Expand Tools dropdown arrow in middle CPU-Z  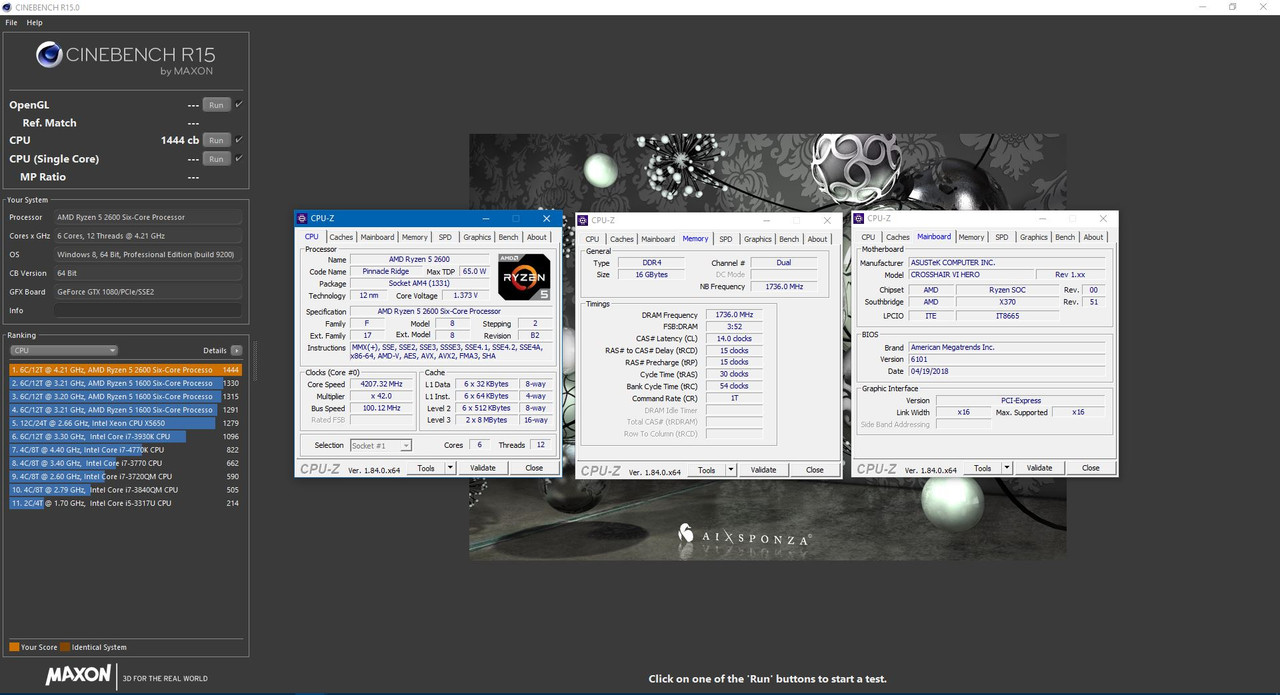point(731,470)
